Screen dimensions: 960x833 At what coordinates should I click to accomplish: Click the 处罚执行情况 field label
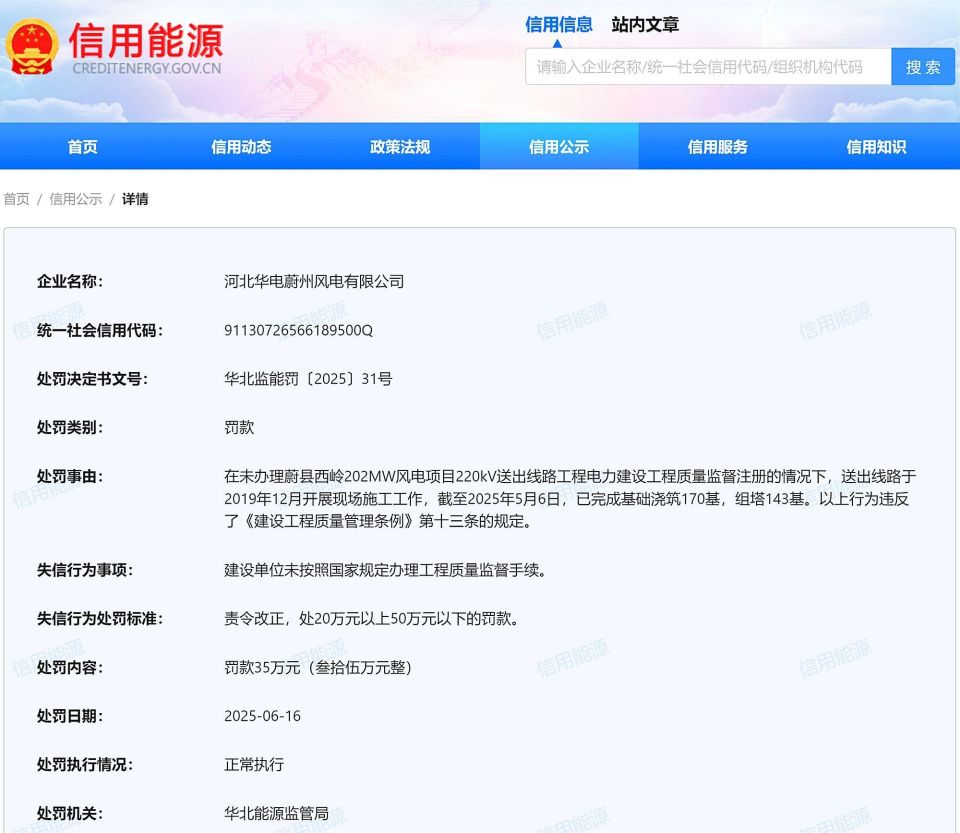click(85, 764)
